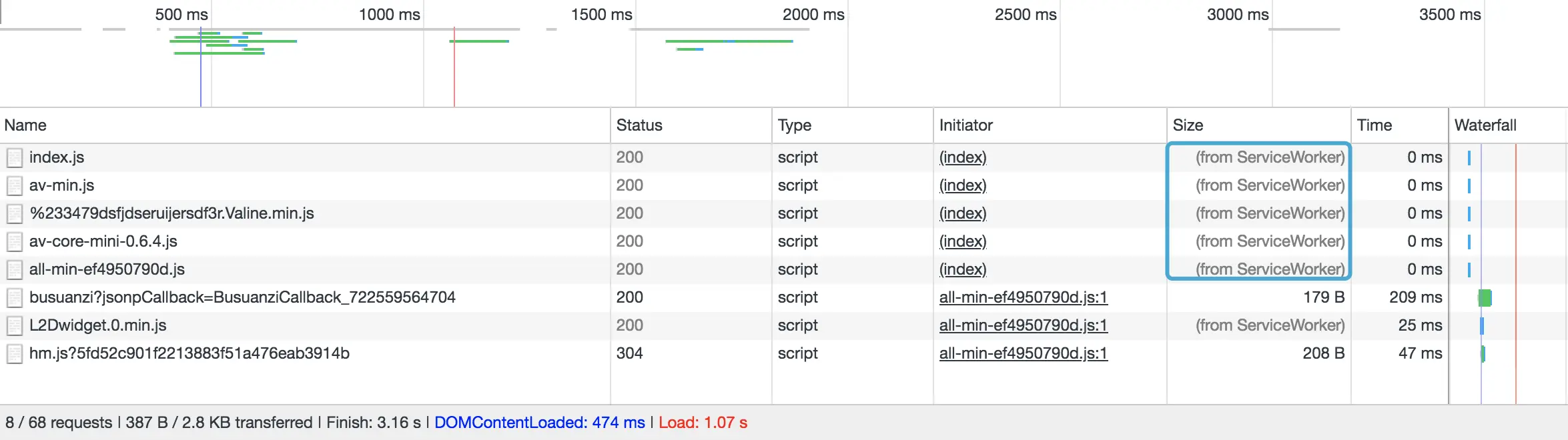Click (from ServiceWorker) size for L2Dwidget.0.min.js
The width and height of the screenshot is (1568, 440).
tap(1270, 325)
